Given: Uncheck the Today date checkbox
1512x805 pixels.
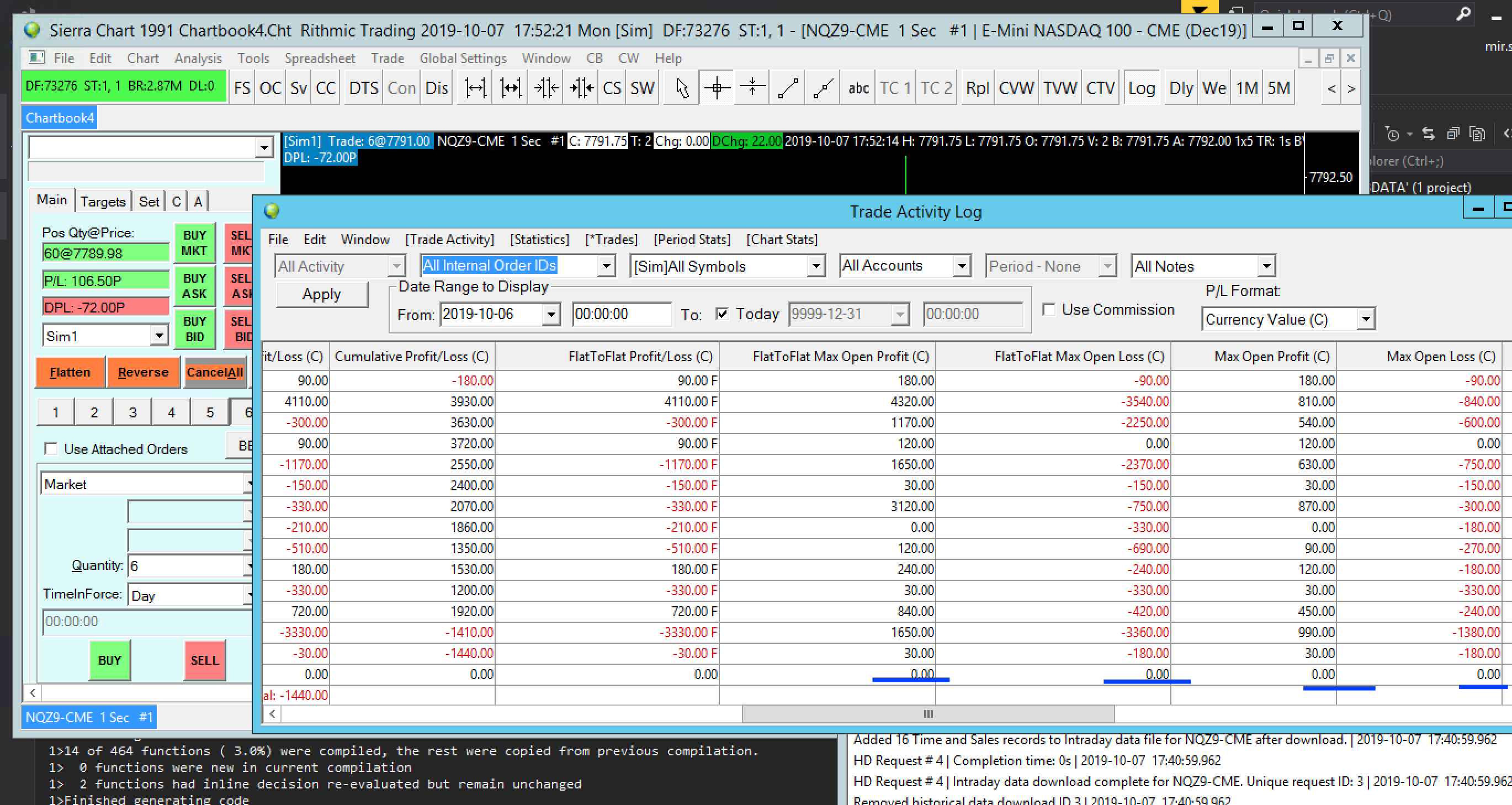Looking at the screenshot, I should click(x=722, y=314).
